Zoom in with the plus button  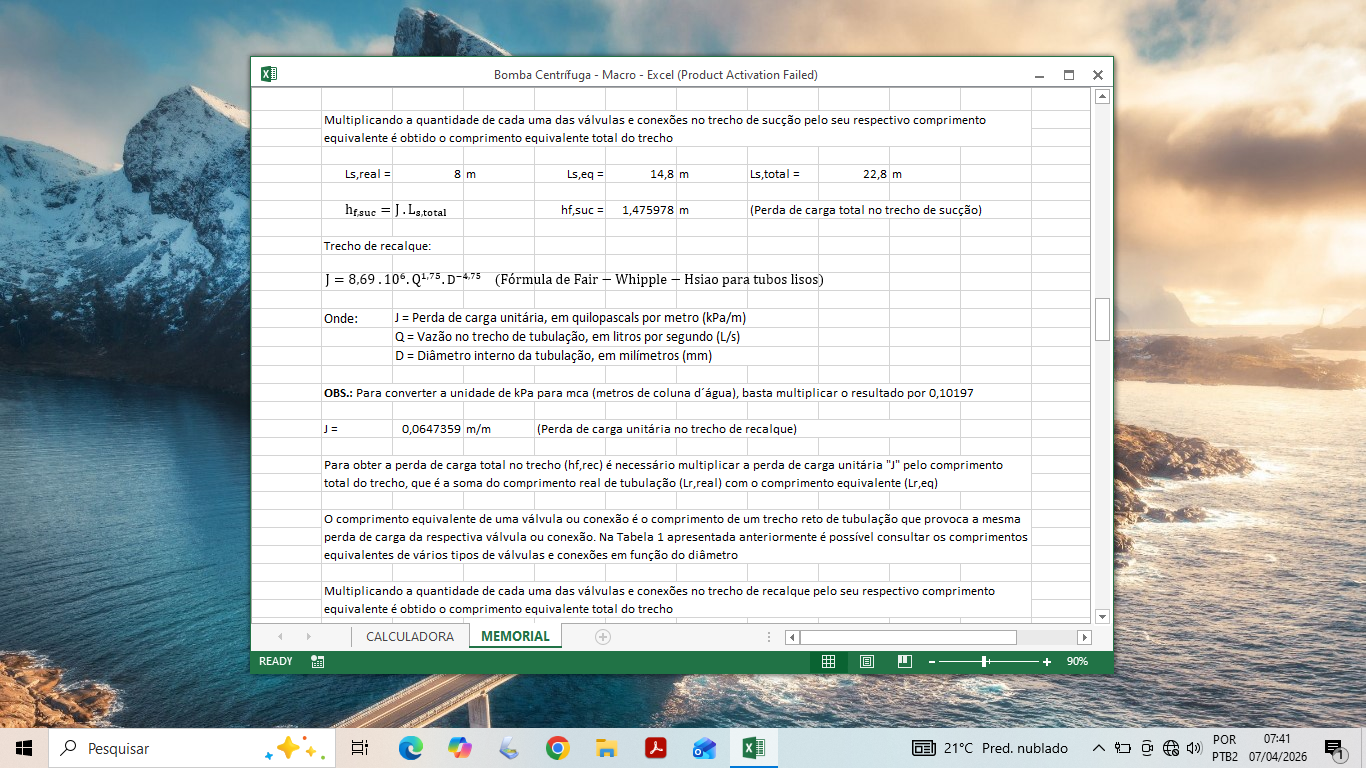click(1047, 662)
